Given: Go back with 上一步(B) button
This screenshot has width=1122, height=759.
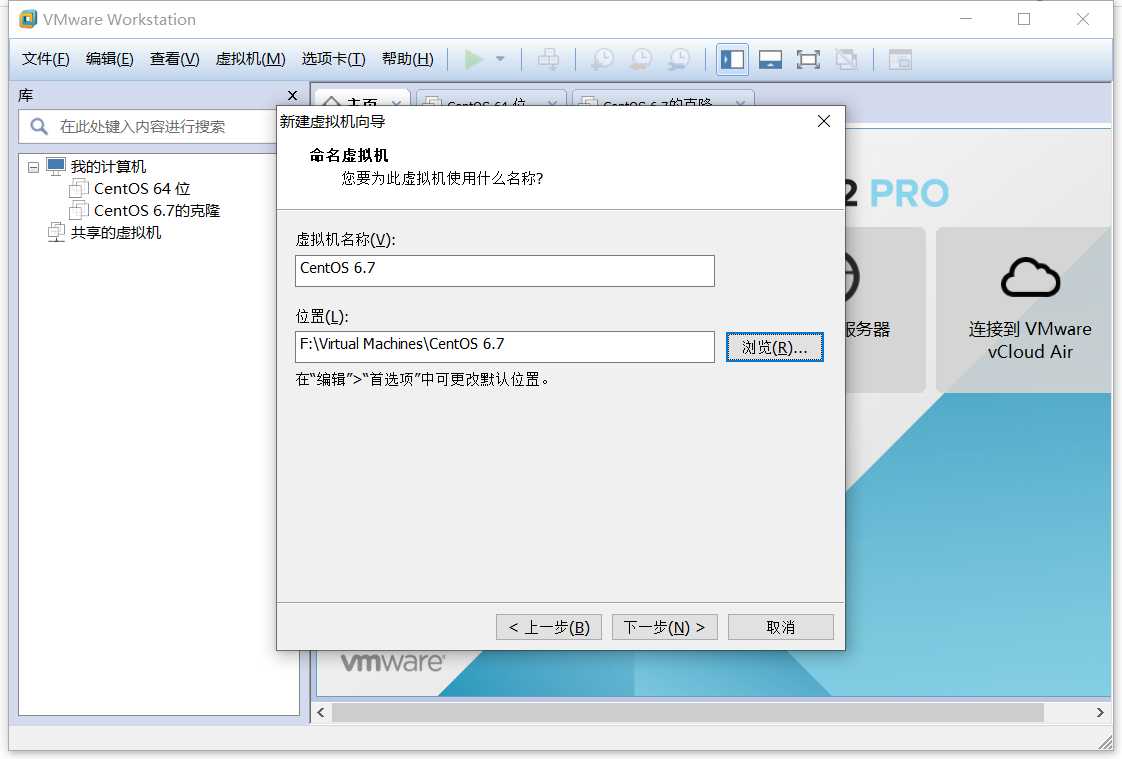Looking at the screenshot, I should [549, 627].
